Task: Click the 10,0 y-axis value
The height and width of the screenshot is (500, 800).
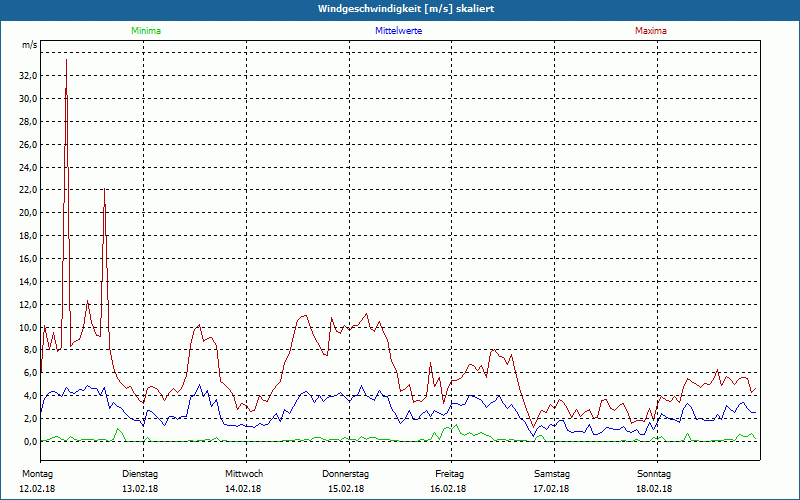Action: pos(29,327)
